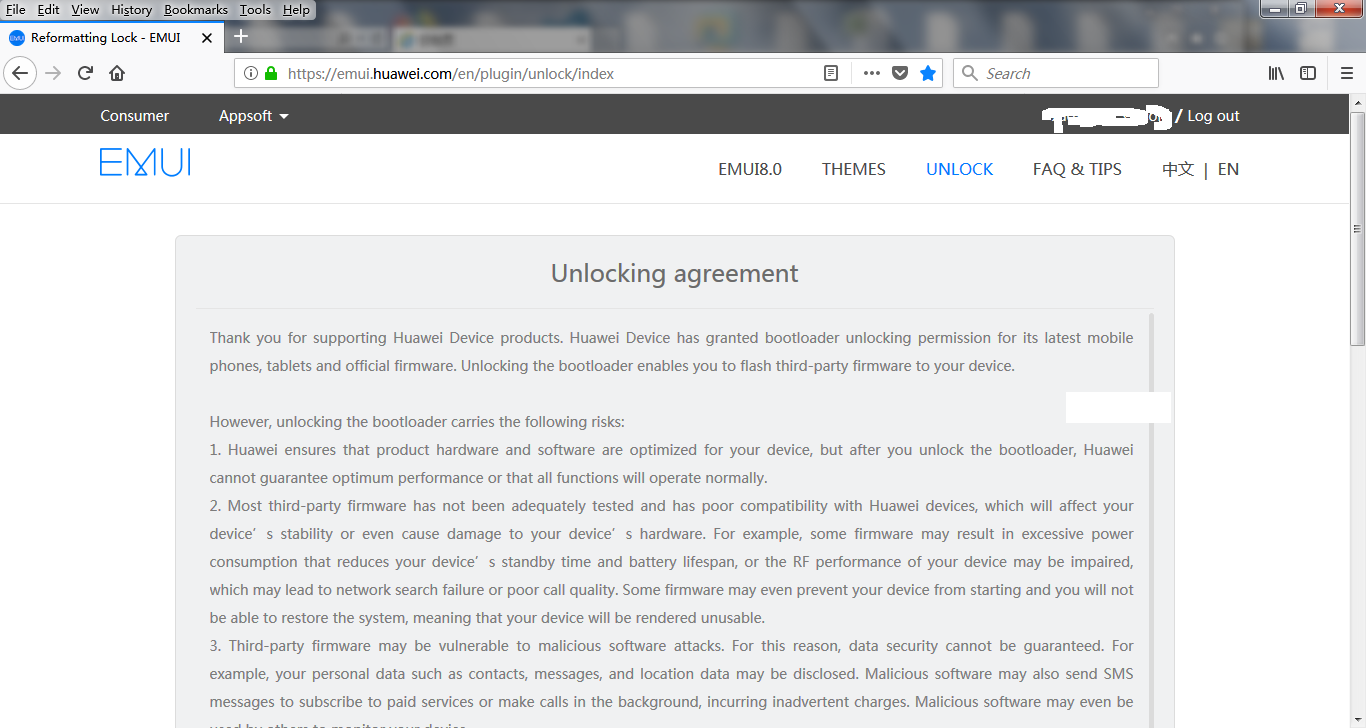Open the THEMES nav link
The height and width of the screenshot is (728, 1366).
click(x=854, y=169)
